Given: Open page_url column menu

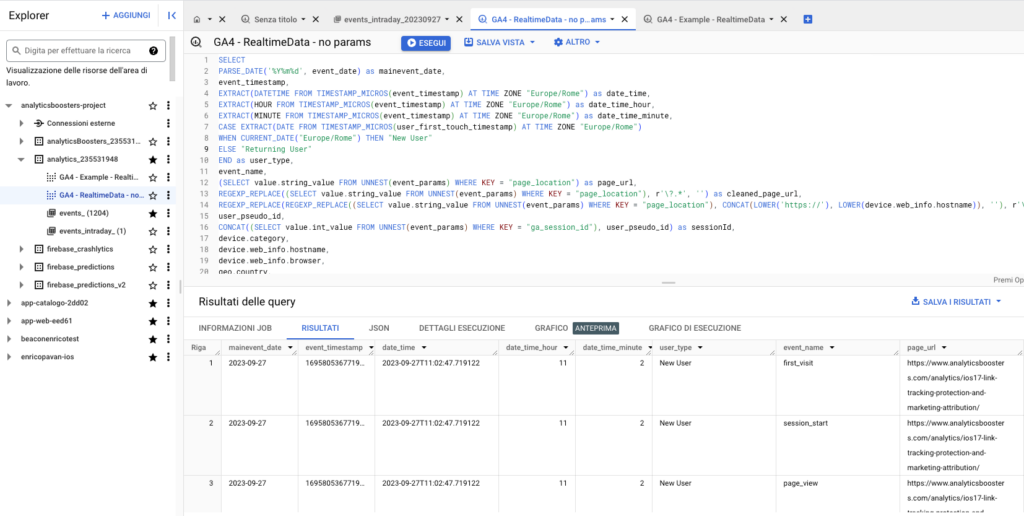Looking at the screenshot, I should [944, 347].
